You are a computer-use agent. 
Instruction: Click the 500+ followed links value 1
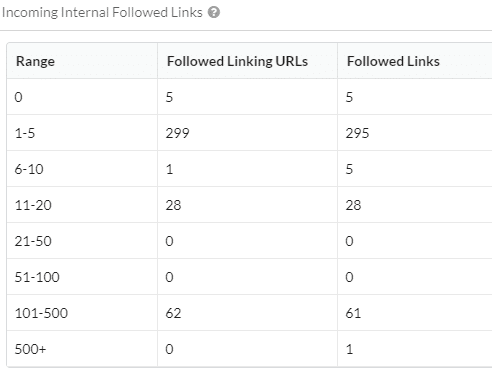[349, 349]
